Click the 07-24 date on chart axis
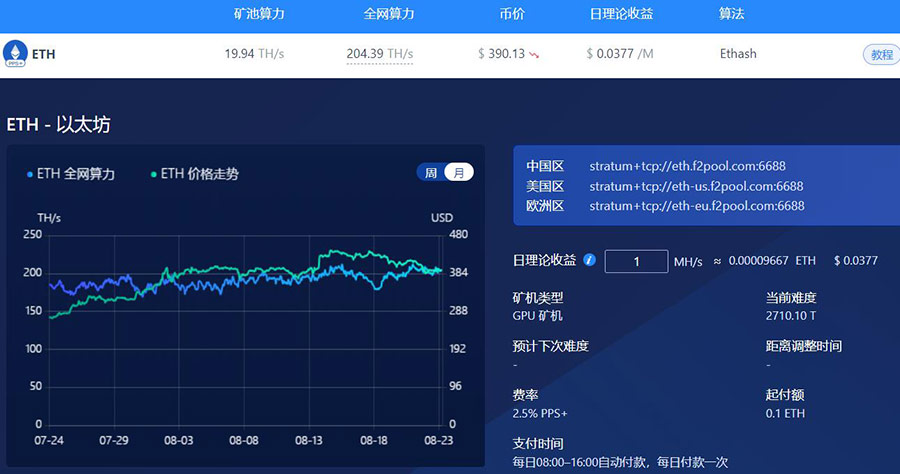This screenshot has width=900, height=474. [49, 441]
